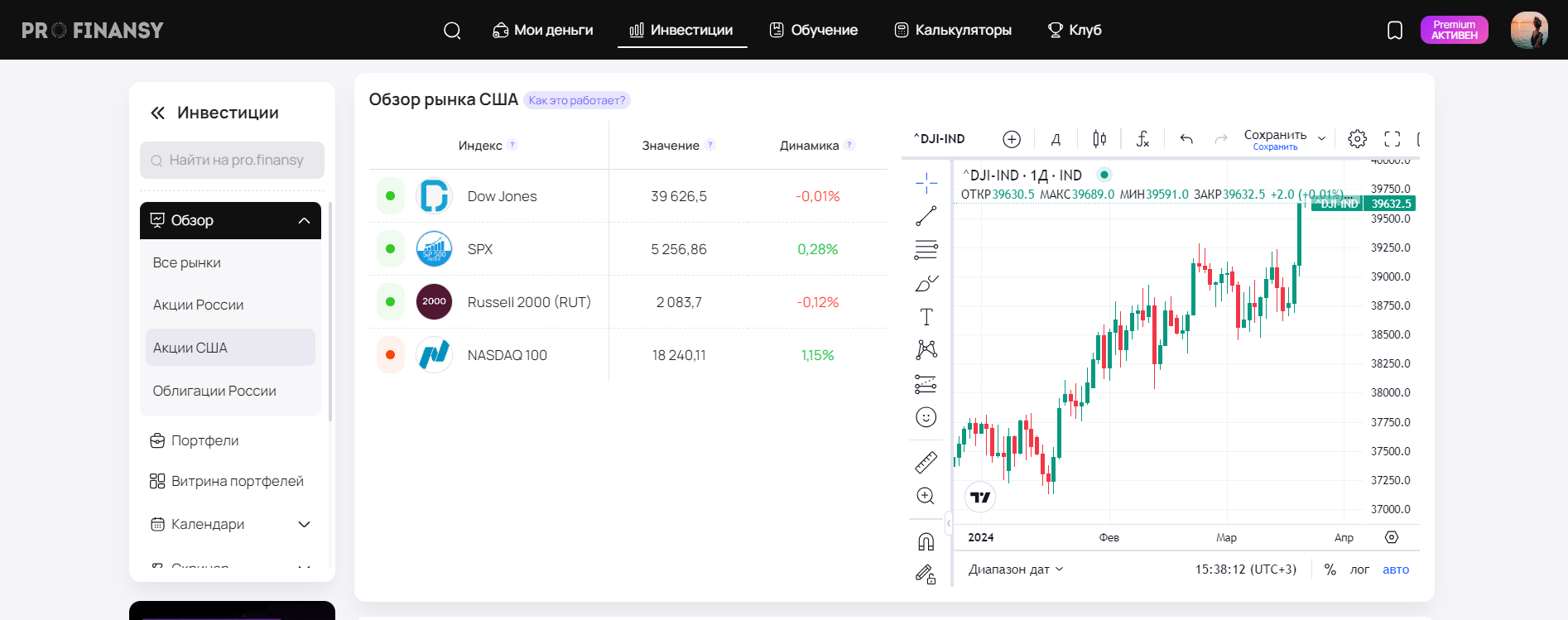Click the 15:38:12 (UTC+3) timezone selector
1568x620 pixels.
[1246, 570]
